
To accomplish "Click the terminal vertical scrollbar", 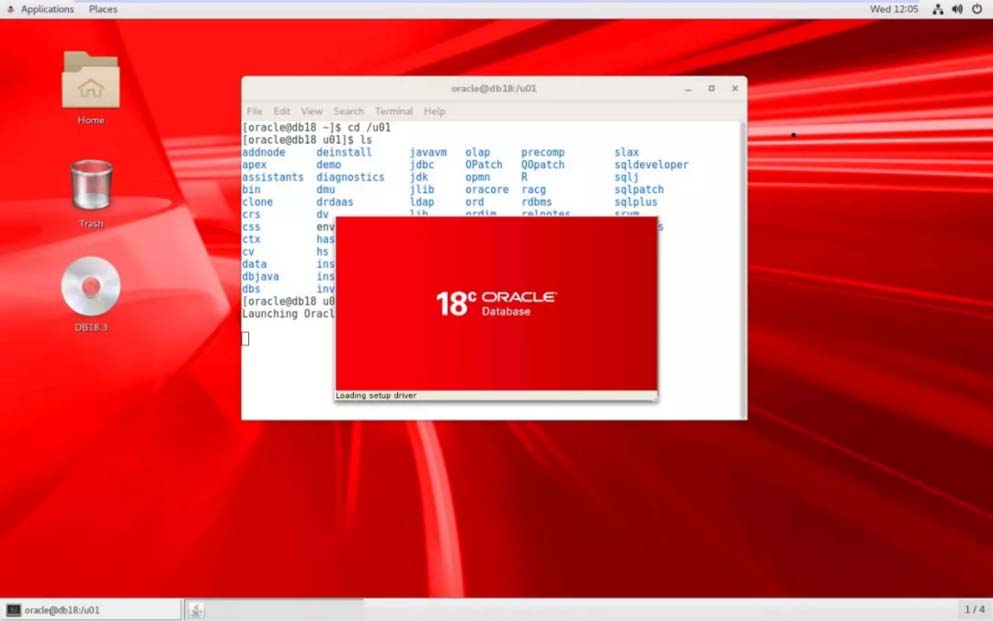I will [x=742, y=270].
